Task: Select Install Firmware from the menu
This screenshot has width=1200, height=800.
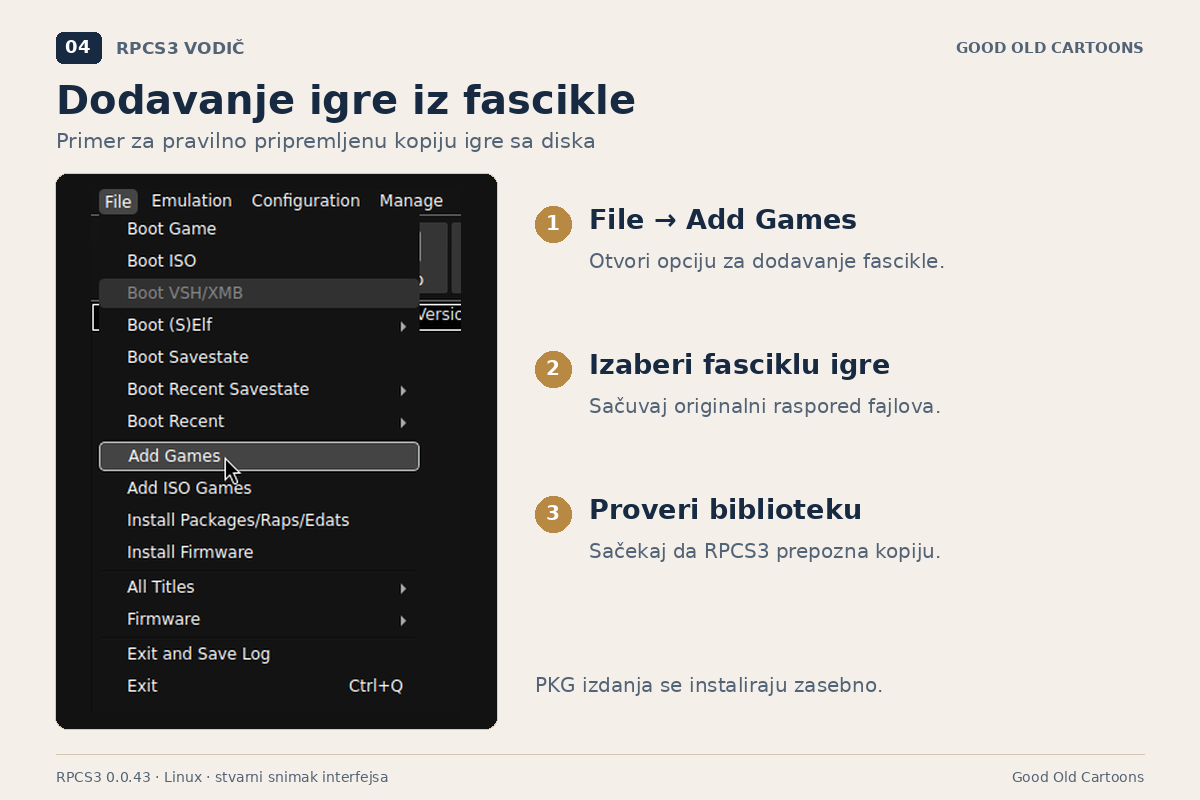Action: click(259, 552)
